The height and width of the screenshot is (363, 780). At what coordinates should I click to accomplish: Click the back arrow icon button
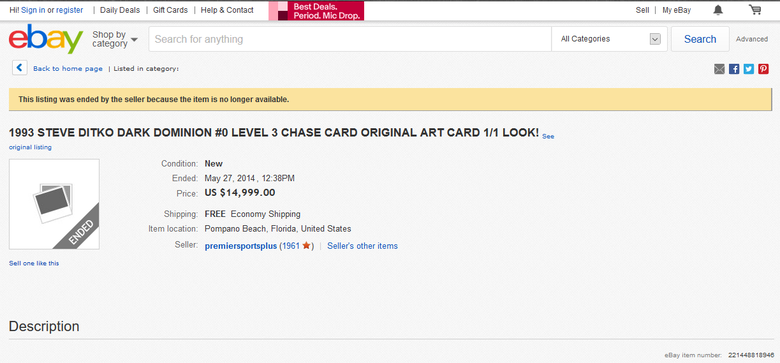click(x=19, y=68)
